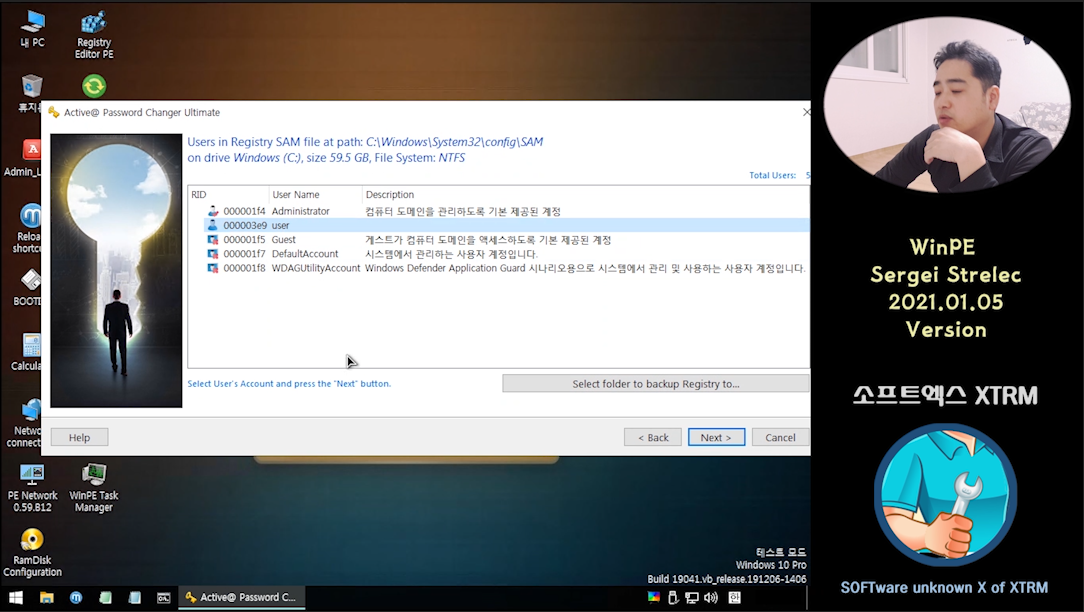Image resolution: width=1084 pixels, height=612 pixels.
Task: Click Select folder to backup Registry button
Action: pyautogui.click(x=655, y=384)
